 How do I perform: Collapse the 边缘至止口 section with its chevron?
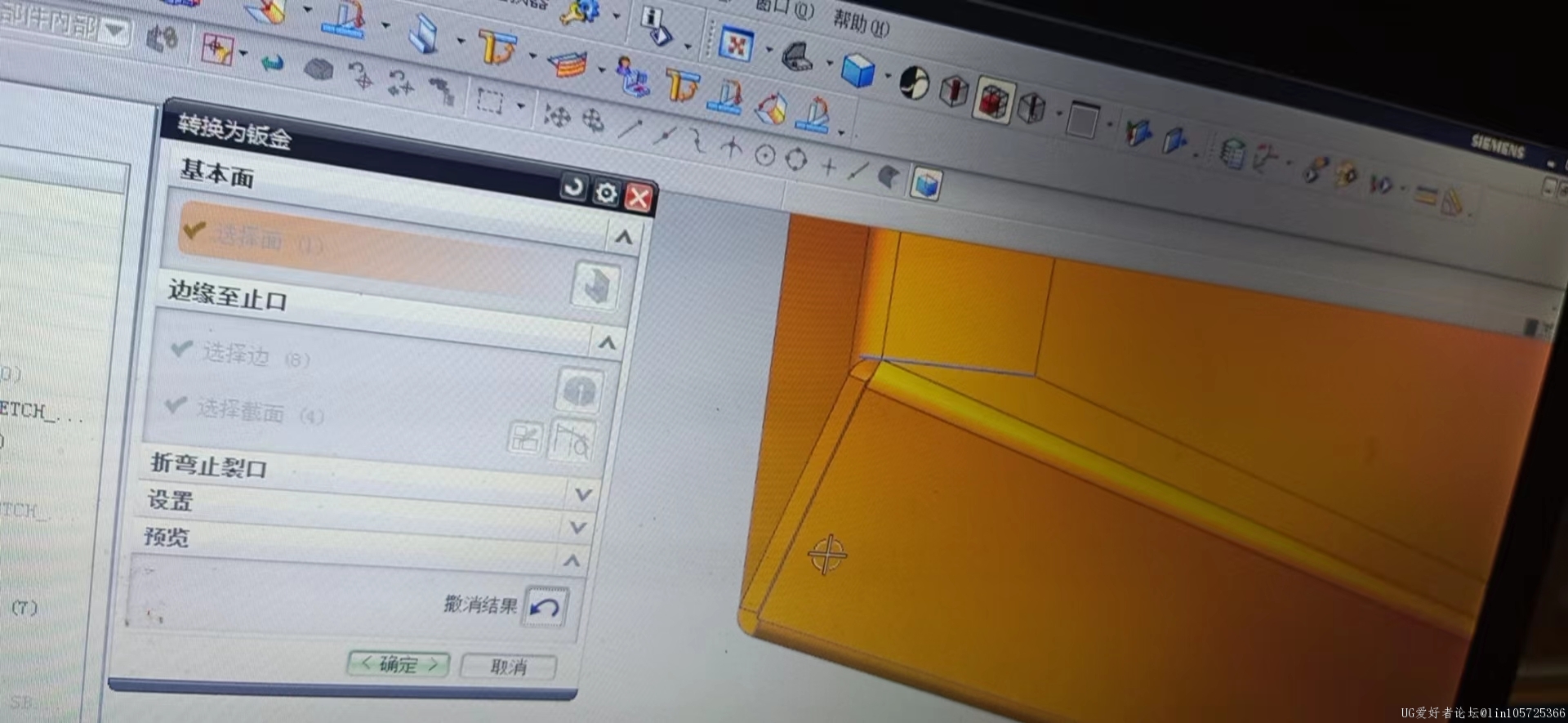click(x=607, y=342)
